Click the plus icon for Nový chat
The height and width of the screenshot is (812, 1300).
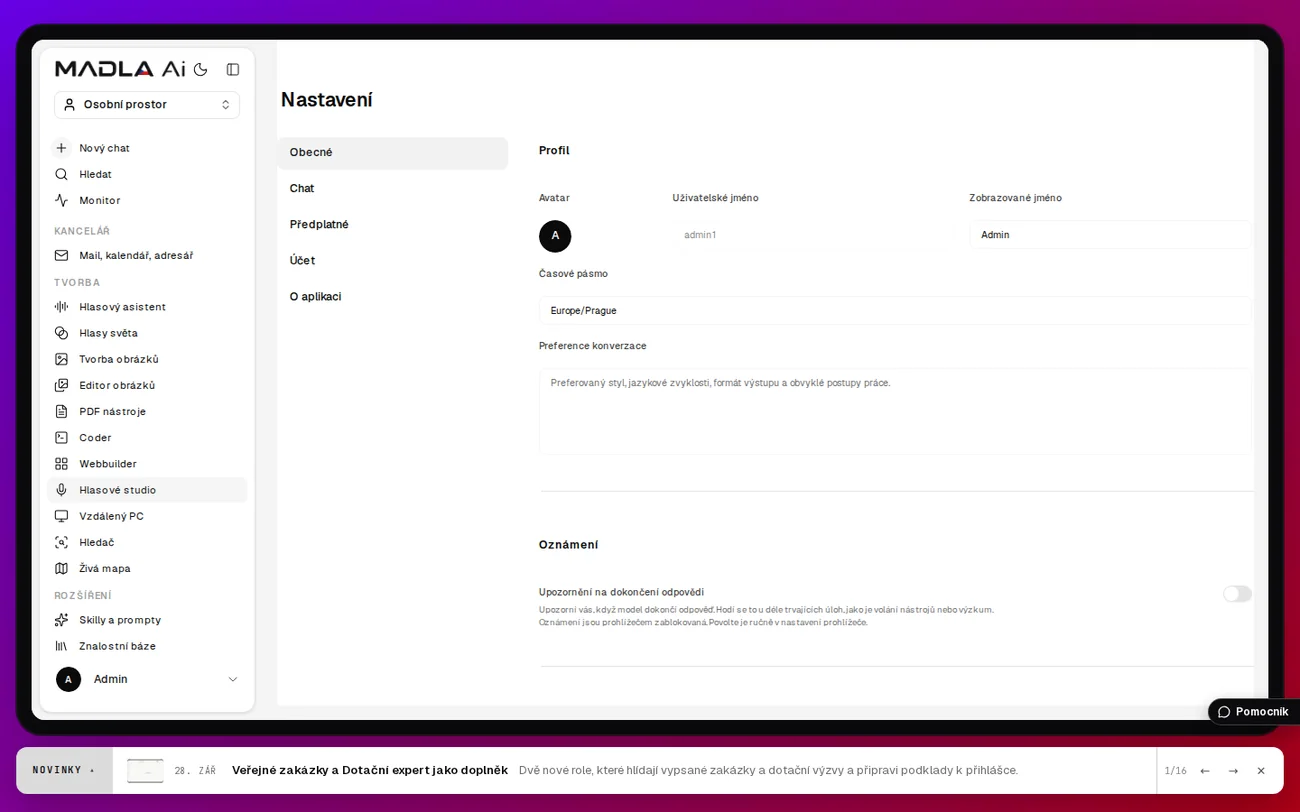click(x=61, y=148)
